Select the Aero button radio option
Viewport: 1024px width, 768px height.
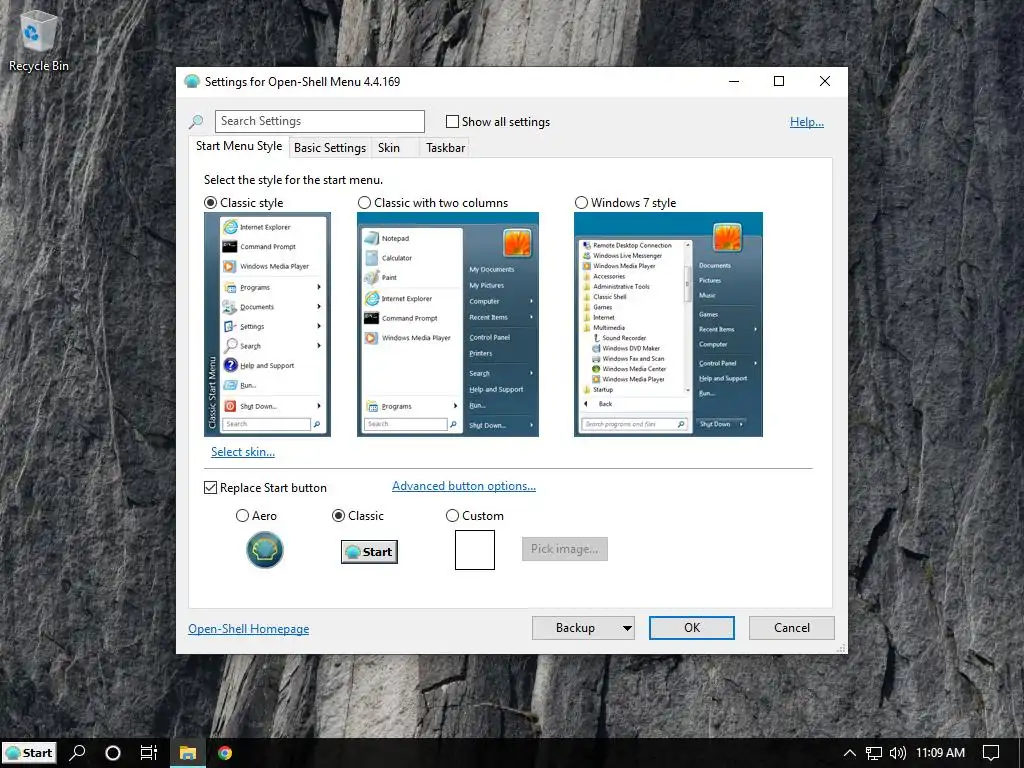click(x=242, y=516)
